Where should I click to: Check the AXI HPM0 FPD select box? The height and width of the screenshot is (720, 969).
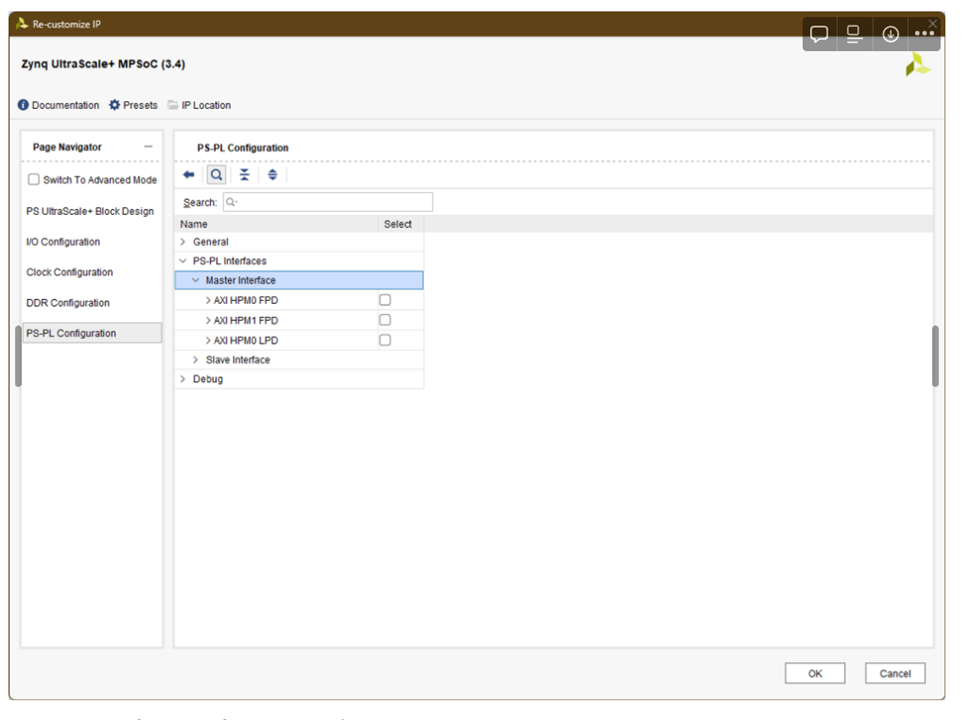click(385, 300)
